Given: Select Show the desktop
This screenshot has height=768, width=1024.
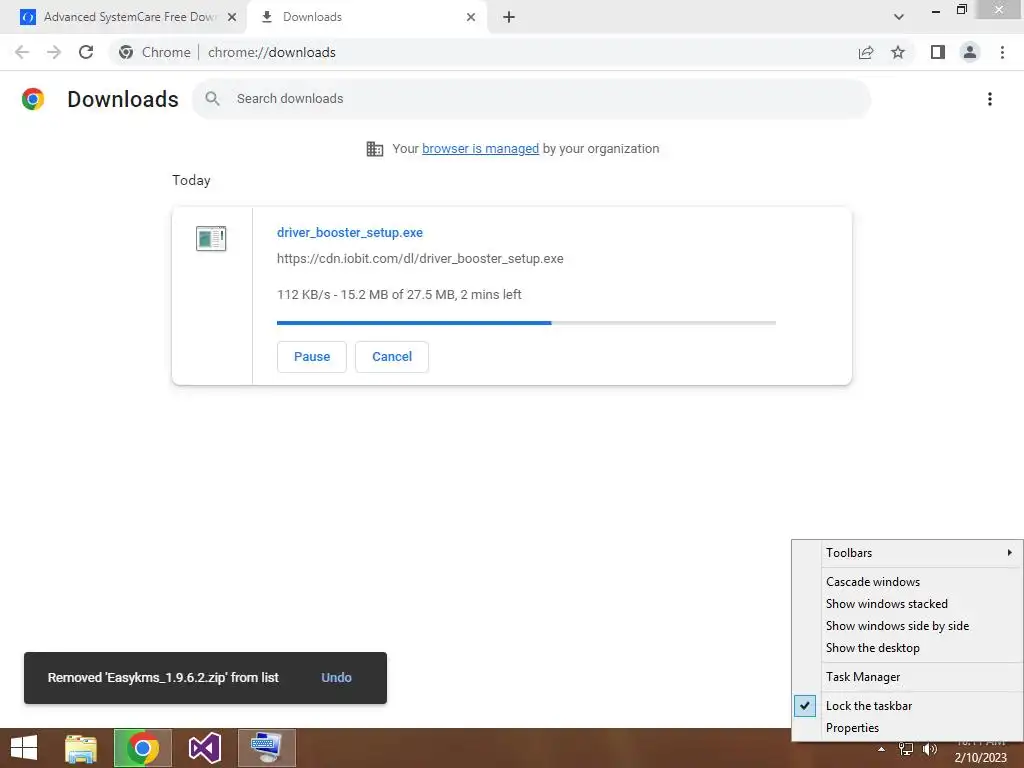Looking at the screenshot, I should click(872, 648).
